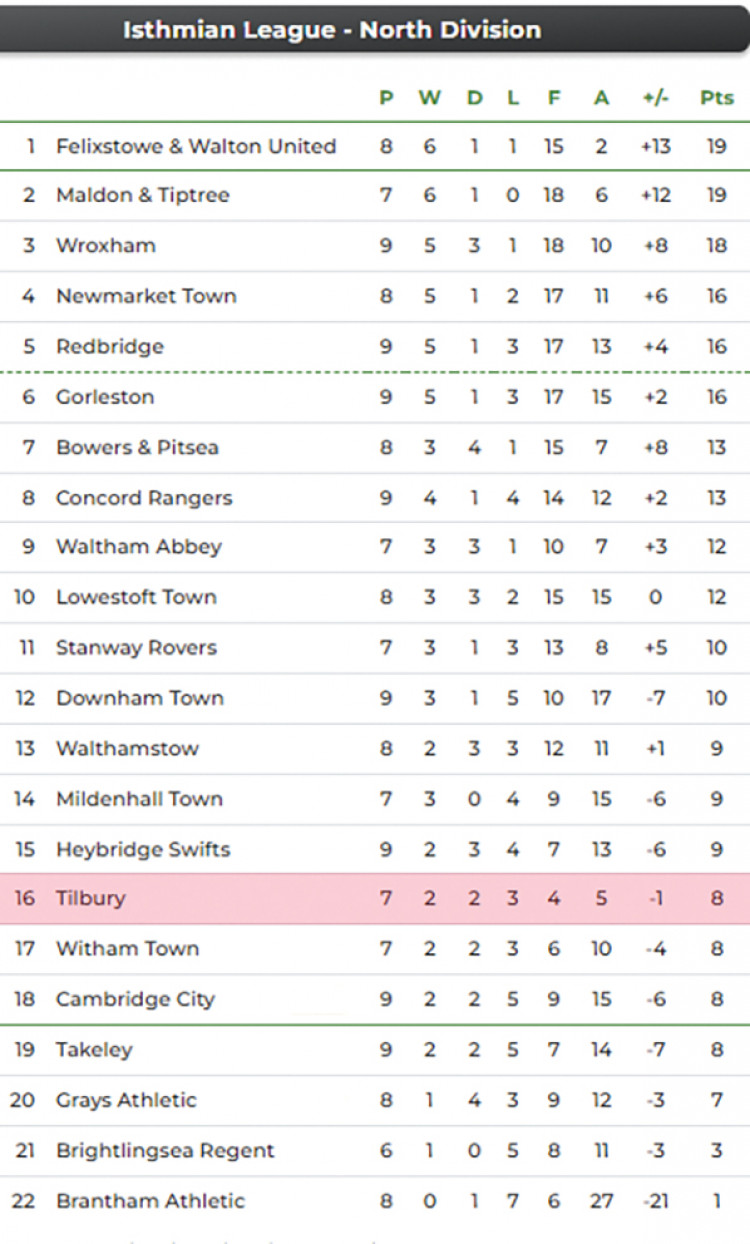Open Cambridge City team link
This screenshot has height=1244, width=750.
coord(135,999)
